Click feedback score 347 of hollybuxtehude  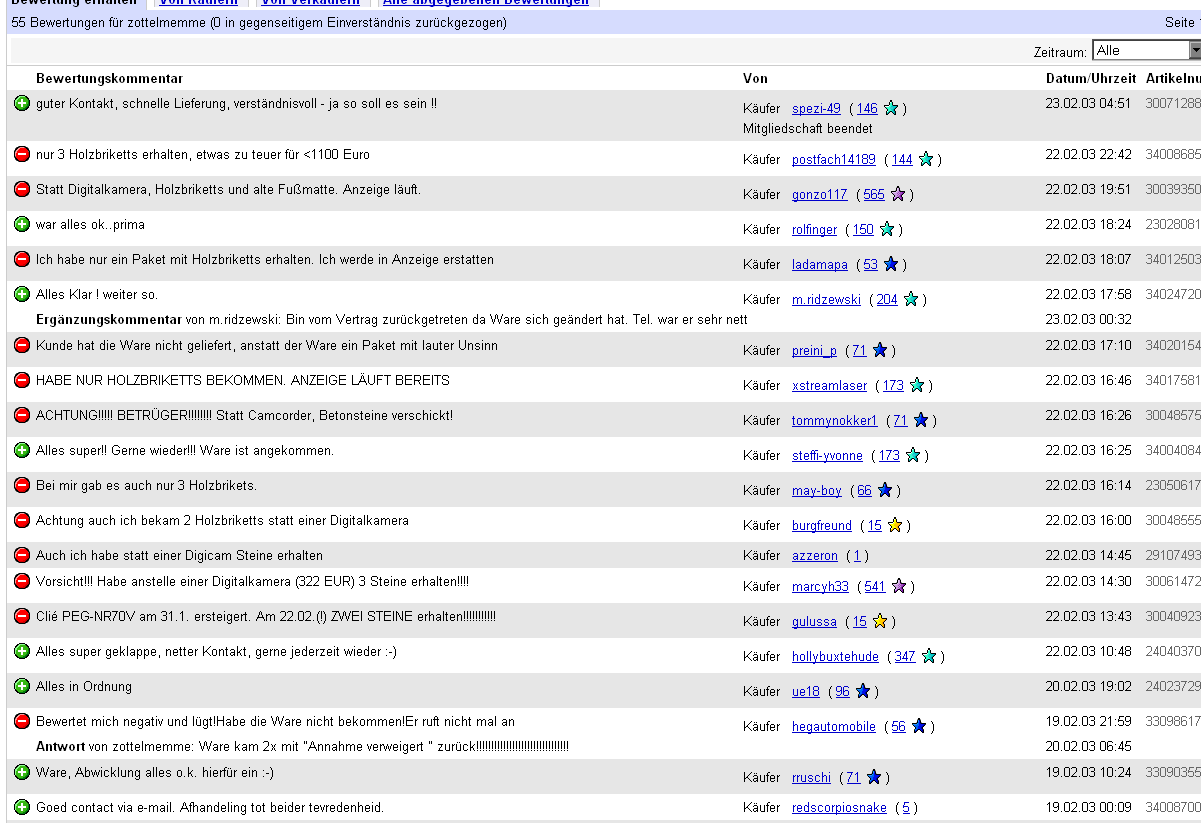(x=906, y=657)
